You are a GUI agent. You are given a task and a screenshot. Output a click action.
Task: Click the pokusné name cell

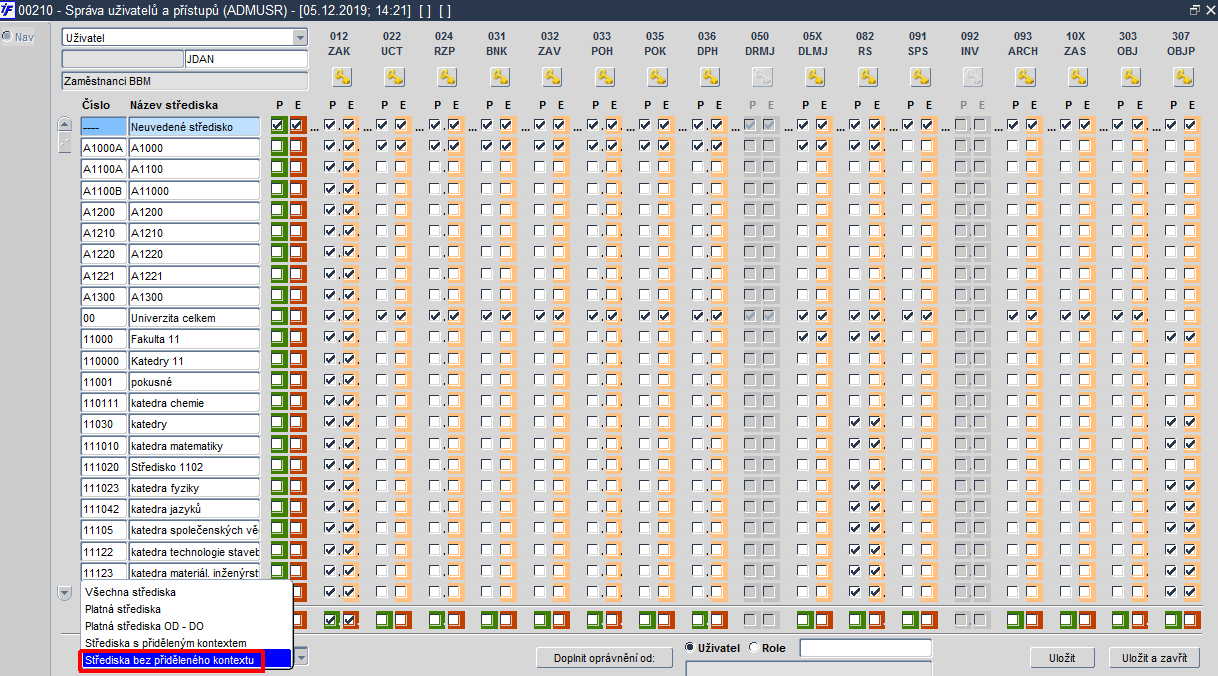(194, 382)
